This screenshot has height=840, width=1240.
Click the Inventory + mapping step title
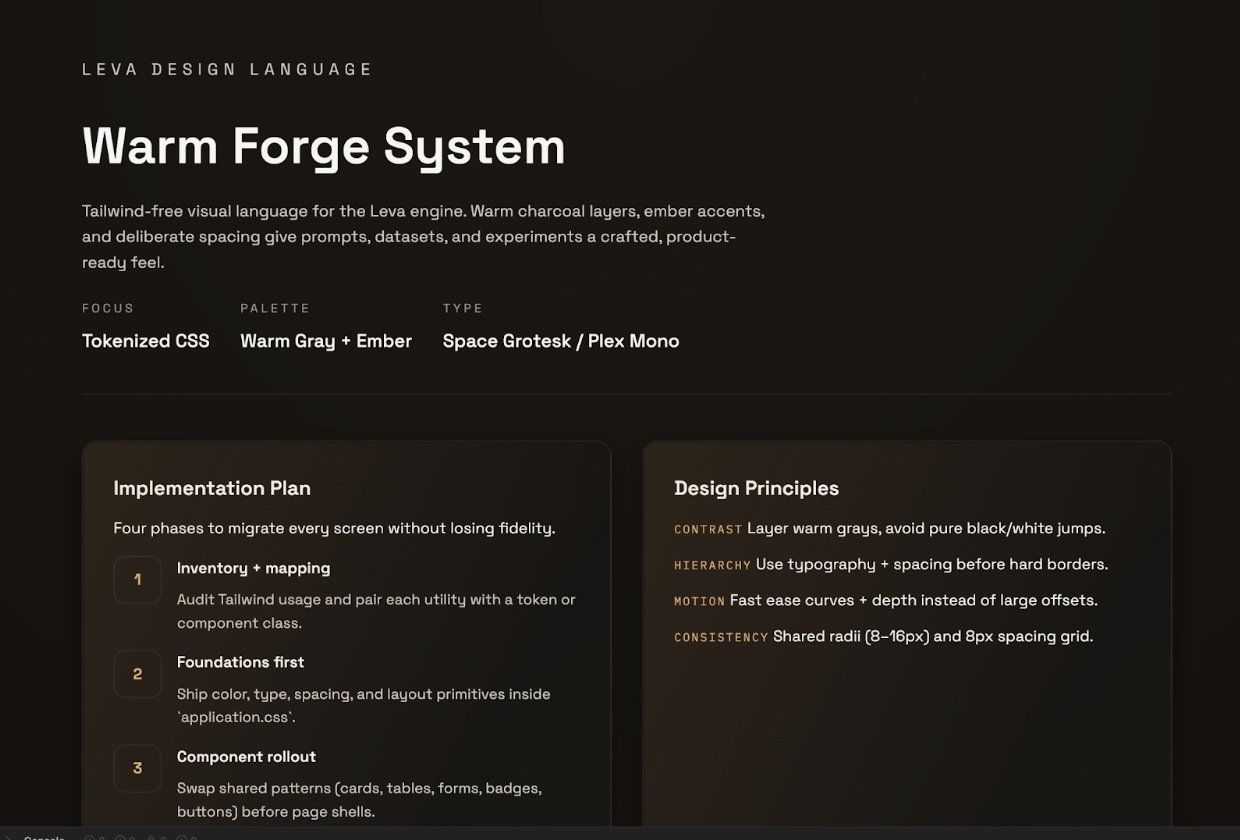[253, 568]
